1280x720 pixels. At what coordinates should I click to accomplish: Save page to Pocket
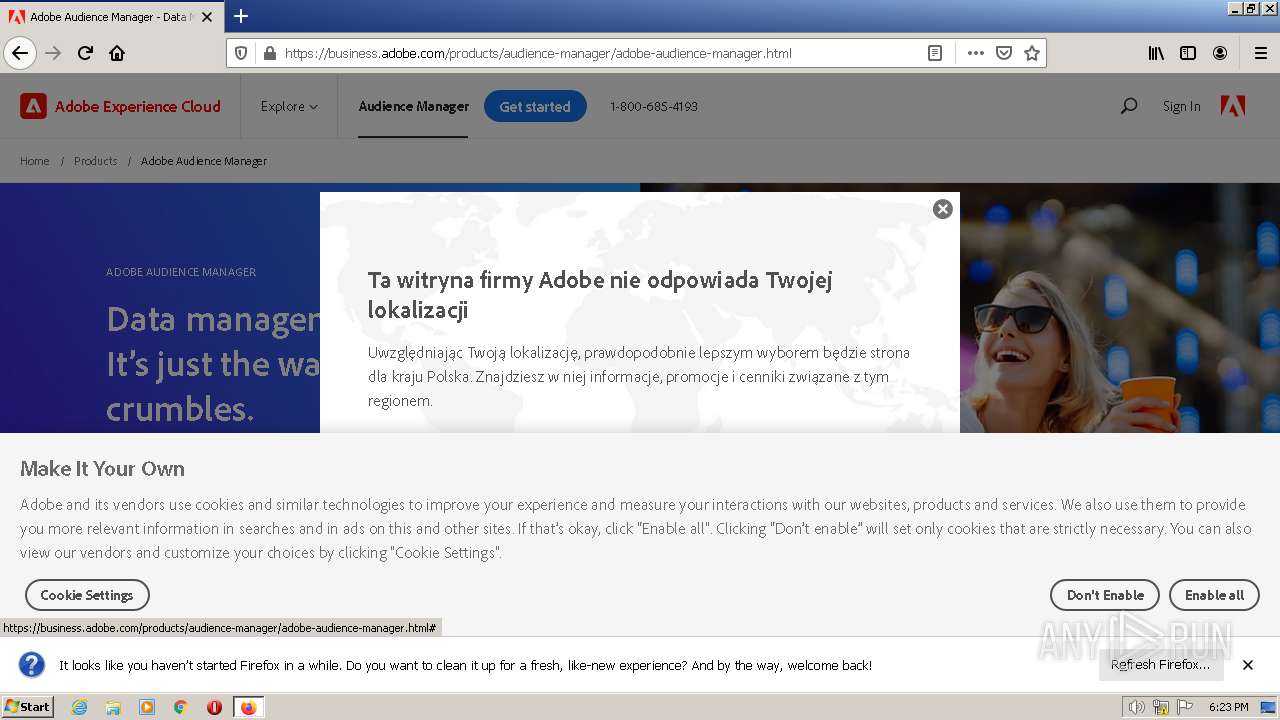[x=1004, y=53]
